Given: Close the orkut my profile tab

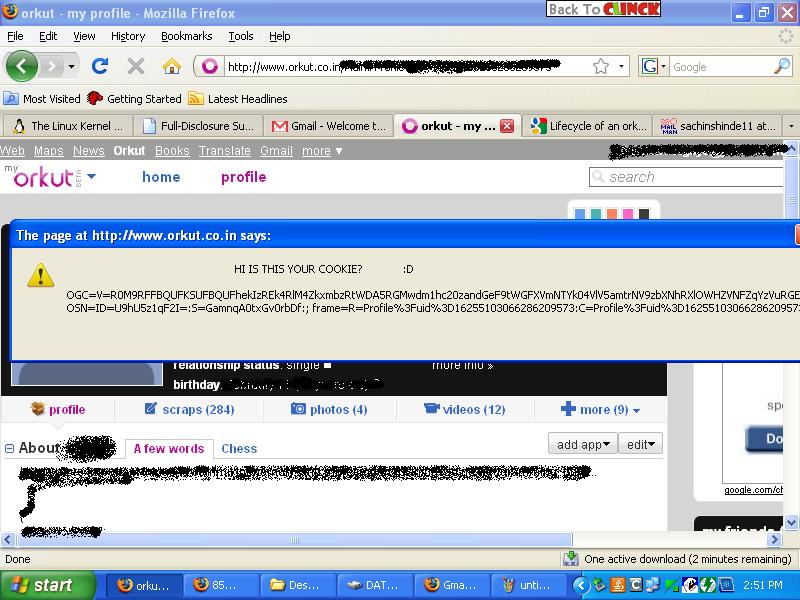Looking at the screenshot, I should (507, 126).
